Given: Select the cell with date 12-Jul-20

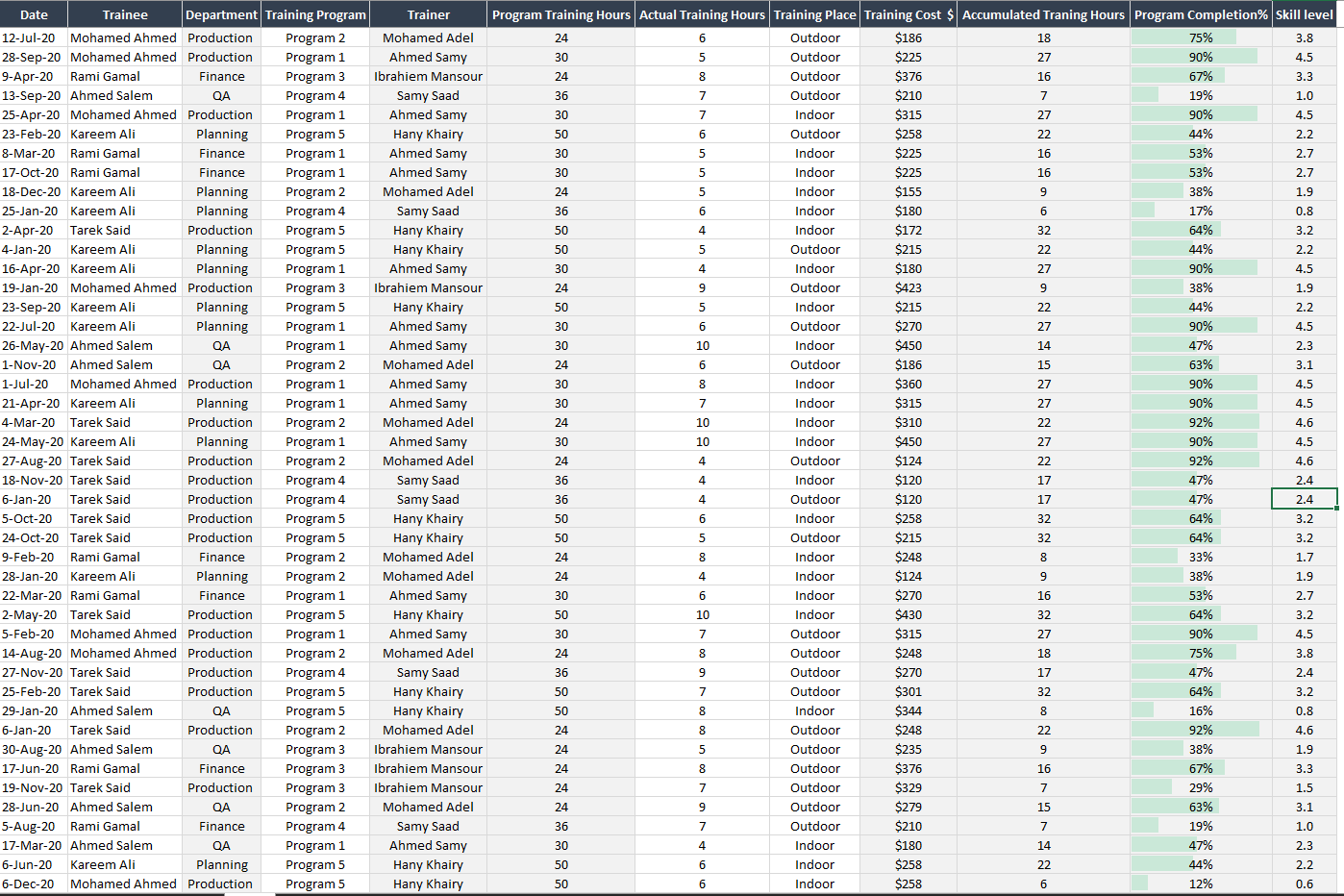Looking at the screenshot, I should 34,37.
